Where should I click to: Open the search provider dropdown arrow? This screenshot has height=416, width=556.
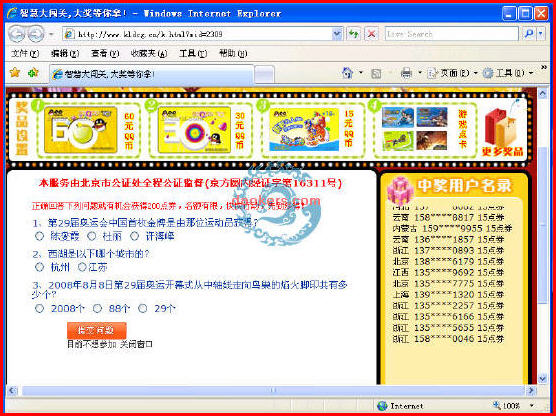(x=540, y=34)
